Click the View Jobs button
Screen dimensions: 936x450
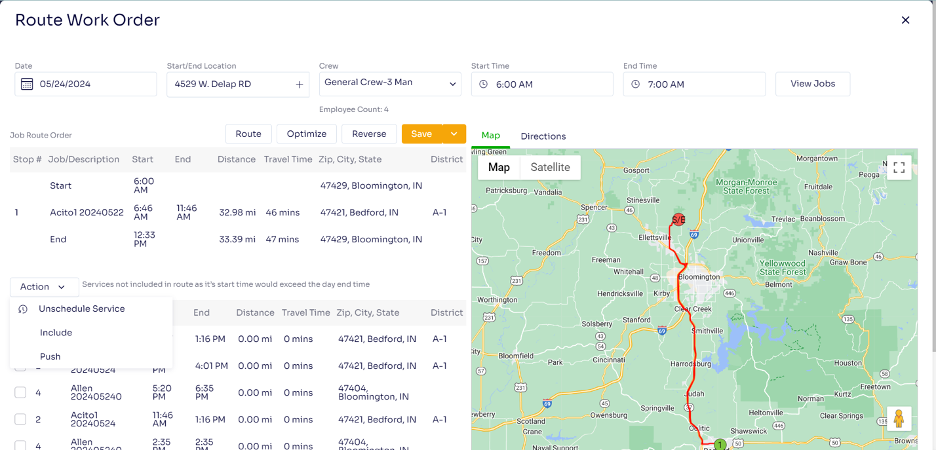812,84
